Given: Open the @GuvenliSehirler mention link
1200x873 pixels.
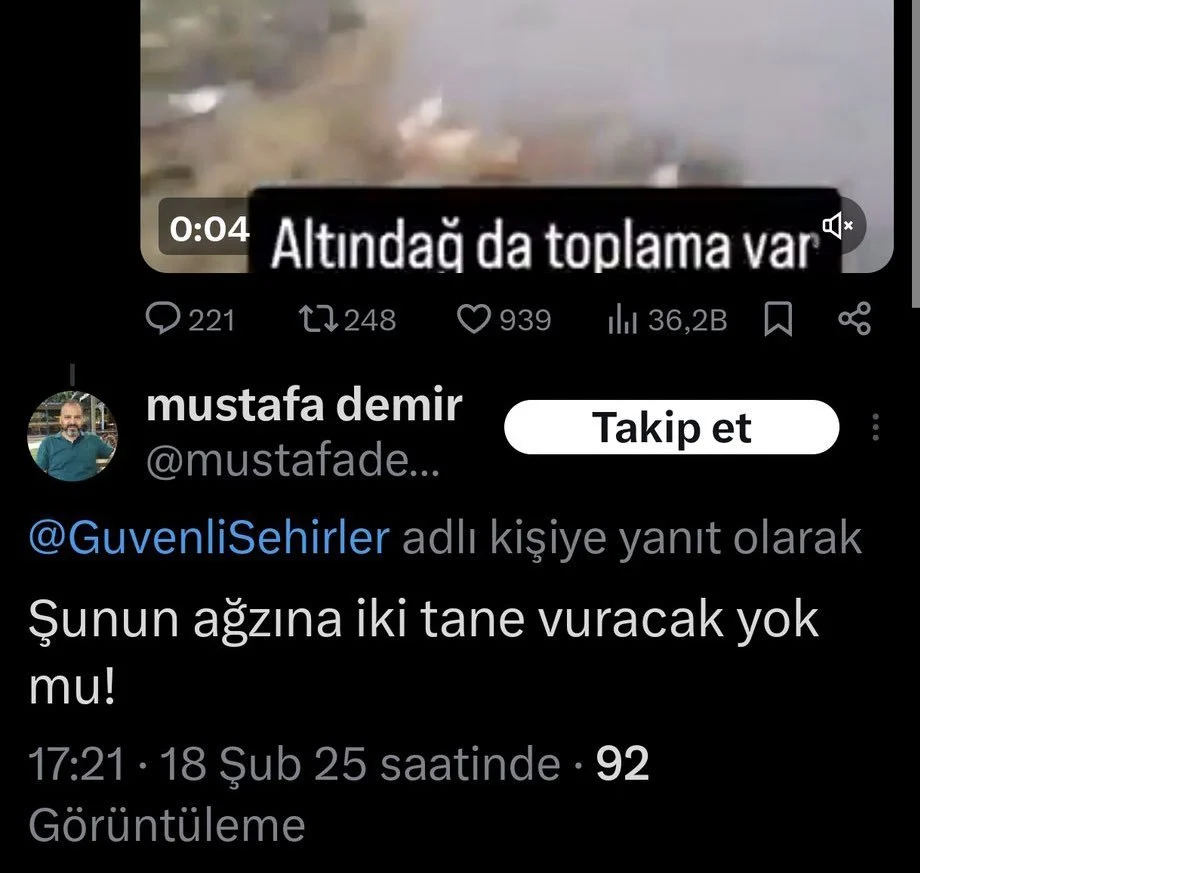Looking at the screenshot, I should (209, 538).
